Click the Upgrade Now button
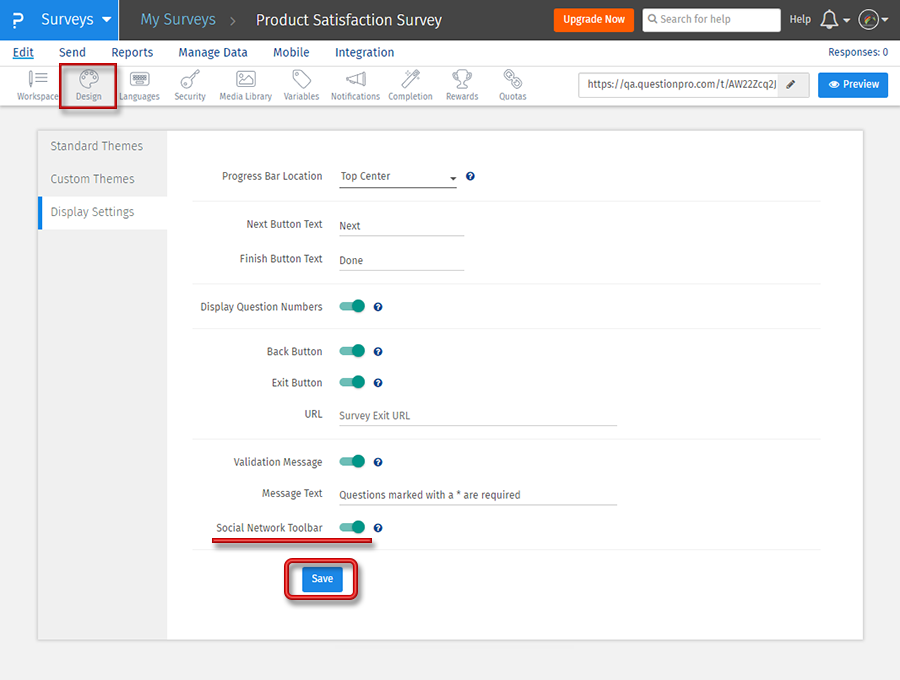The image size is (900, 680). tap(593, 20)
